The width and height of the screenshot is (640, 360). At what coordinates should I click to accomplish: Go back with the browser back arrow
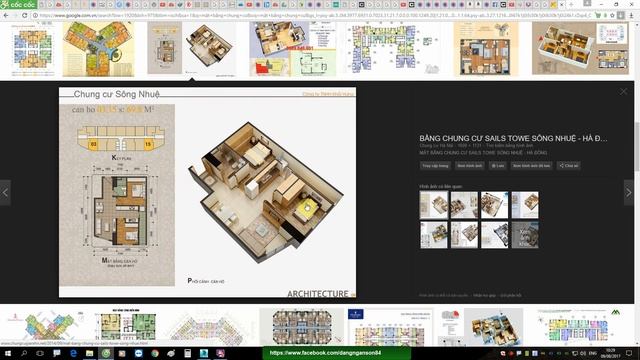6,15
